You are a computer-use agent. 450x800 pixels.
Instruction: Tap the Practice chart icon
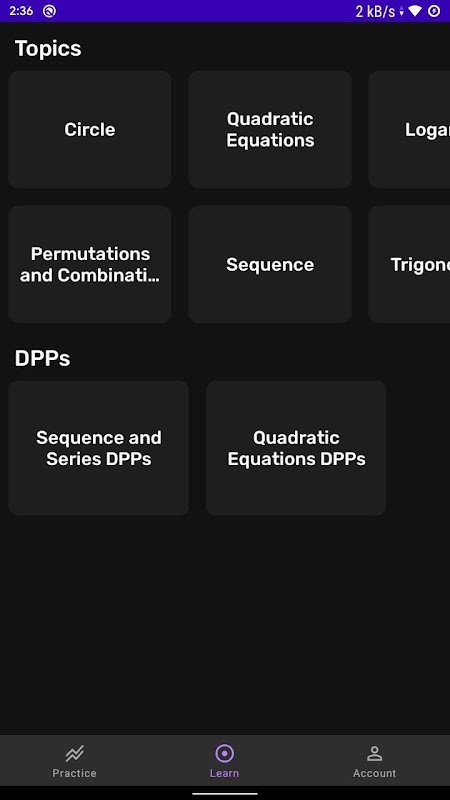(x=74, y=753)
